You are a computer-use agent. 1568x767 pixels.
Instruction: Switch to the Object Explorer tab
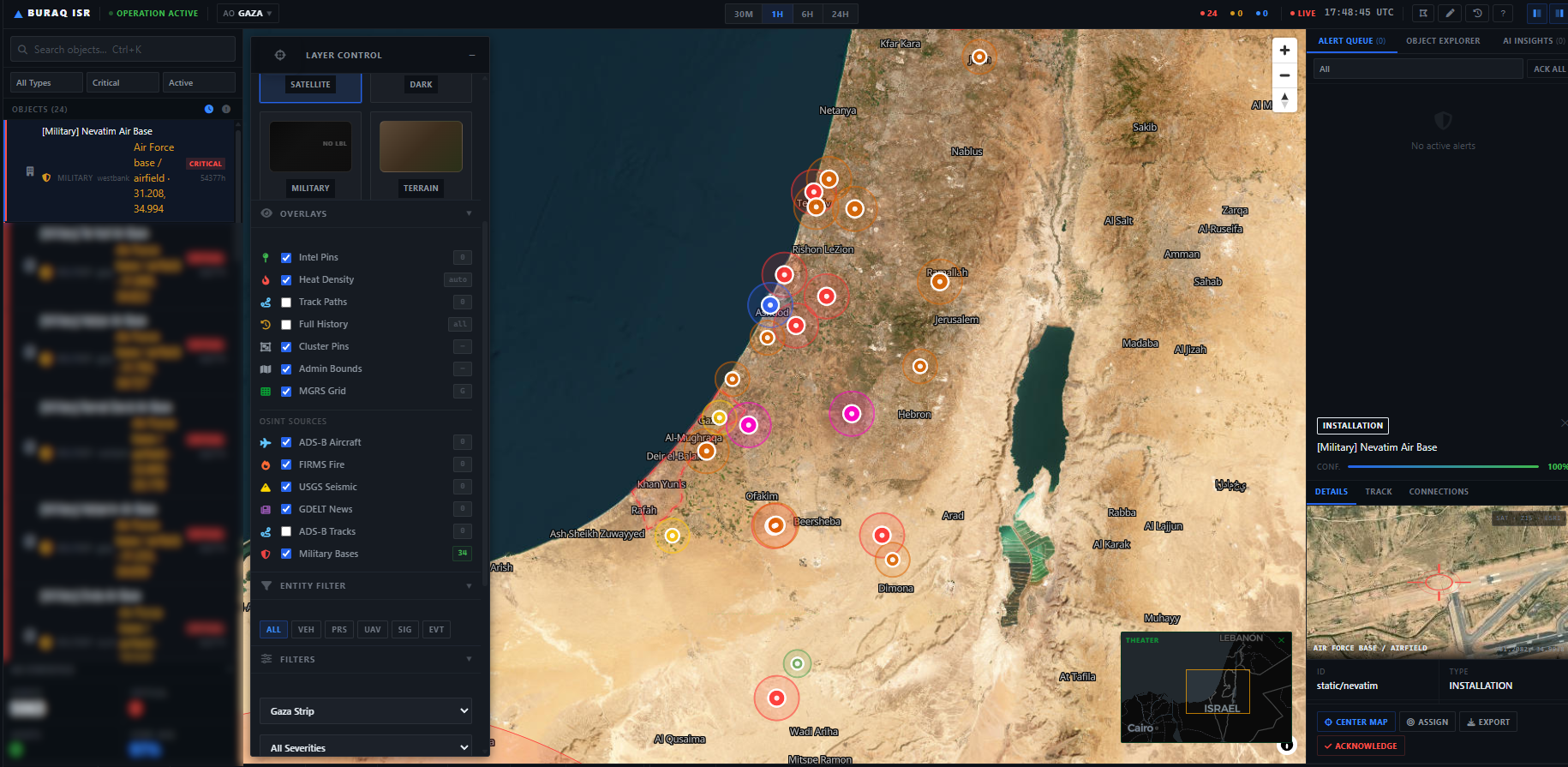coord(1443,41)
